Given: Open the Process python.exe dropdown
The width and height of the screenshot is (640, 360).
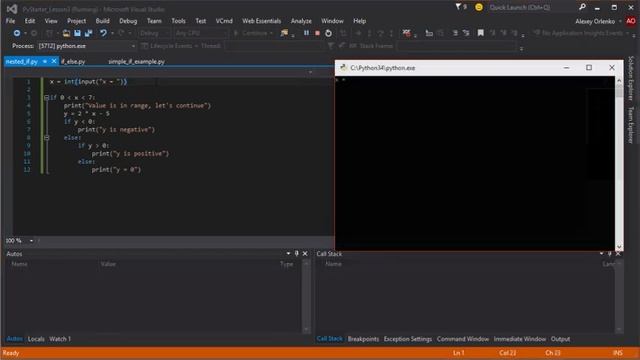Looking at the screenshot, I should pyautogui.click(x=87, y=46).
